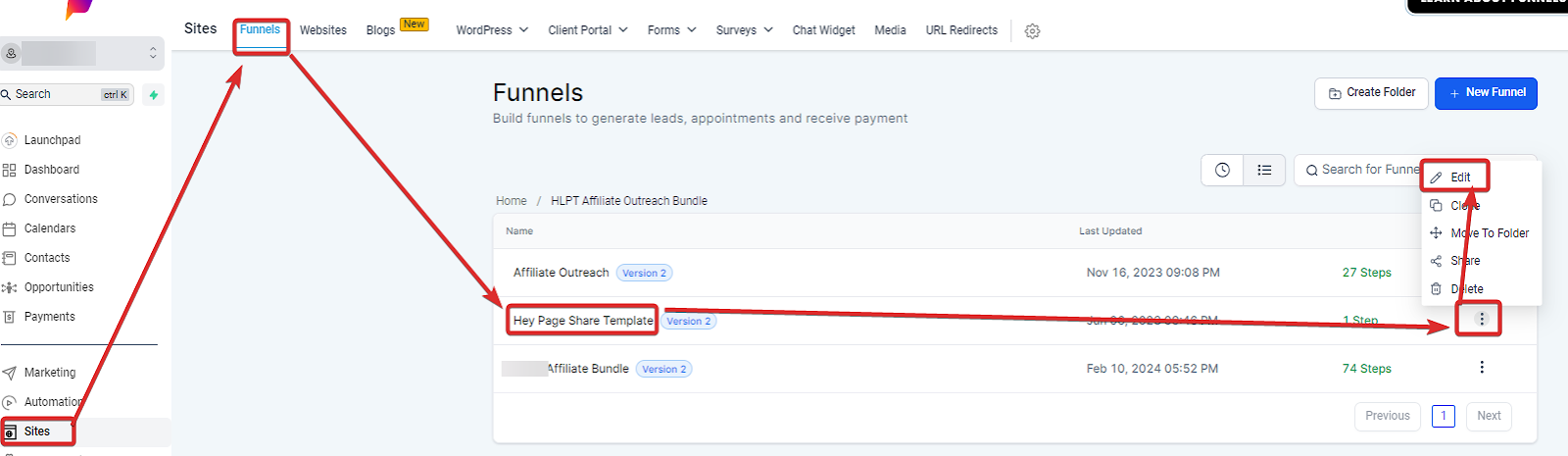Click Version 2 badge on Affiliate Outreach
The image size is (1568, 456).
[644, 274]
